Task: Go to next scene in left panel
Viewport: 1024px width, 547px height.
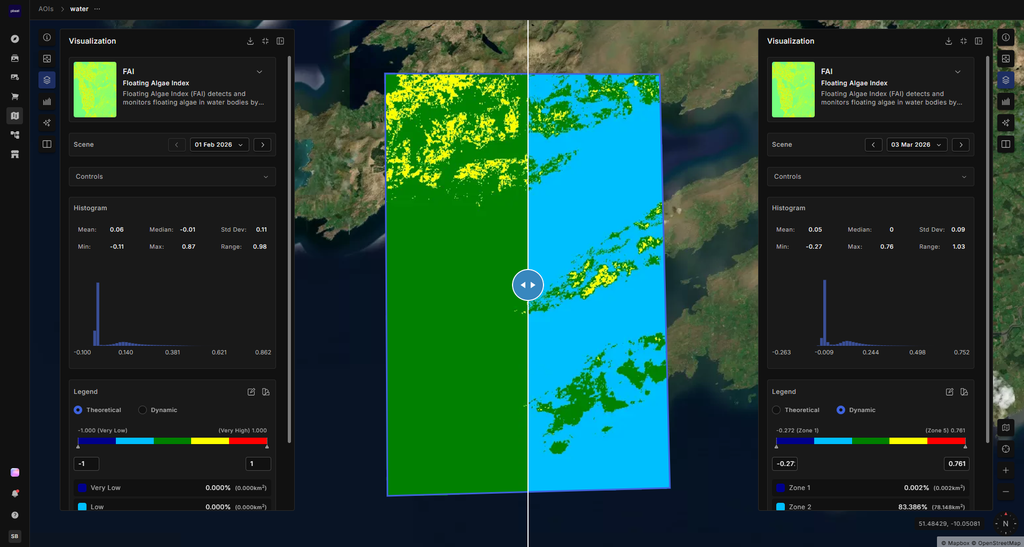Action: (263, 144)
